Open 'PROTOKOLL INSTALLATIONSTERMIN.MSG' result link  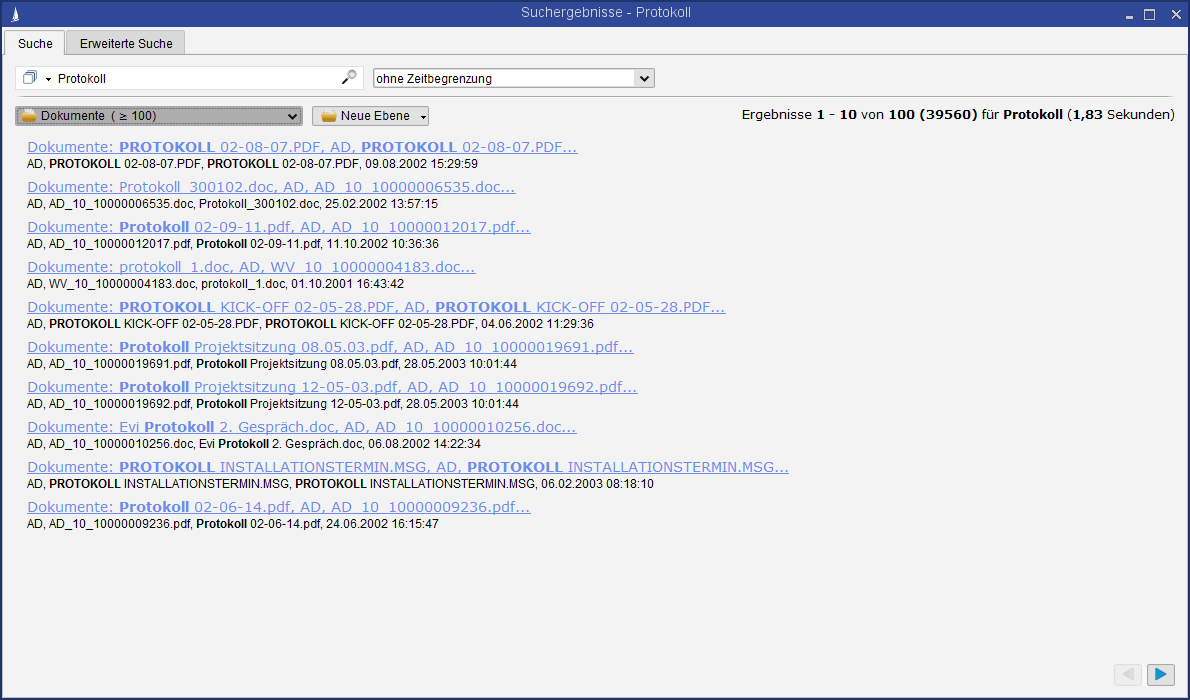pyautogui.click(x=408, y=467)
